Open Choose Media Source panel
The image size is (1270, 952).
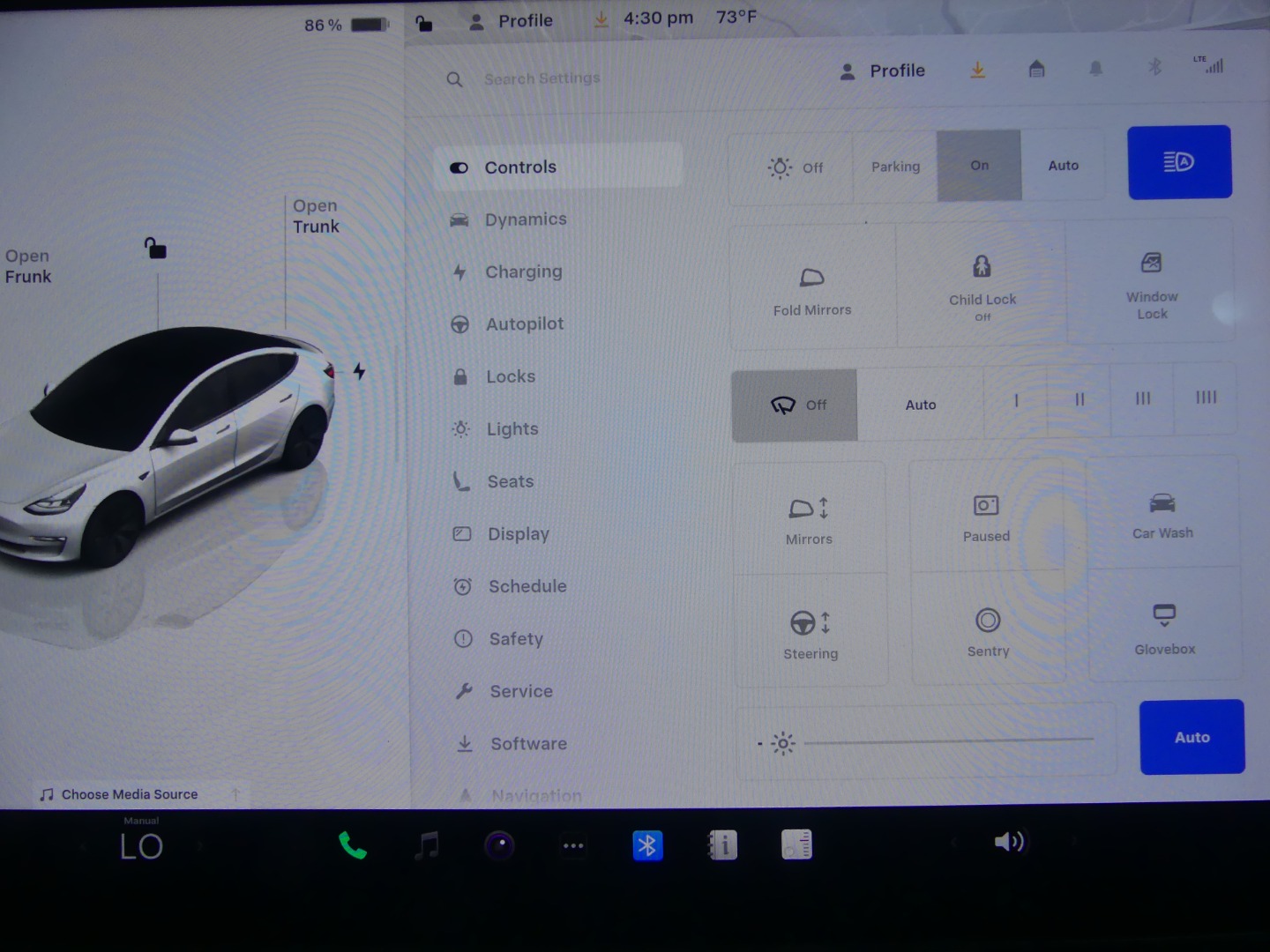(x=130, y=794)
